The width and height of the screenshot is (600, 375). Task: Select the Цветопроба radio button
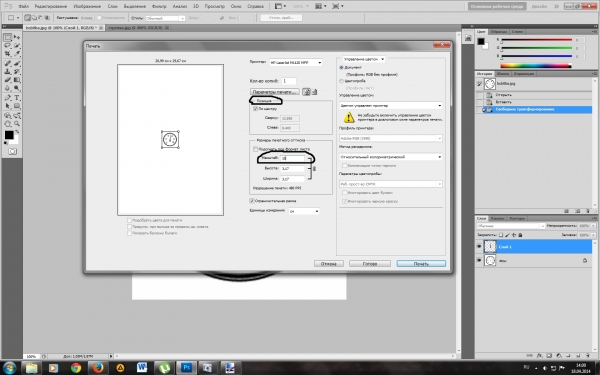(x=341, y=81)
